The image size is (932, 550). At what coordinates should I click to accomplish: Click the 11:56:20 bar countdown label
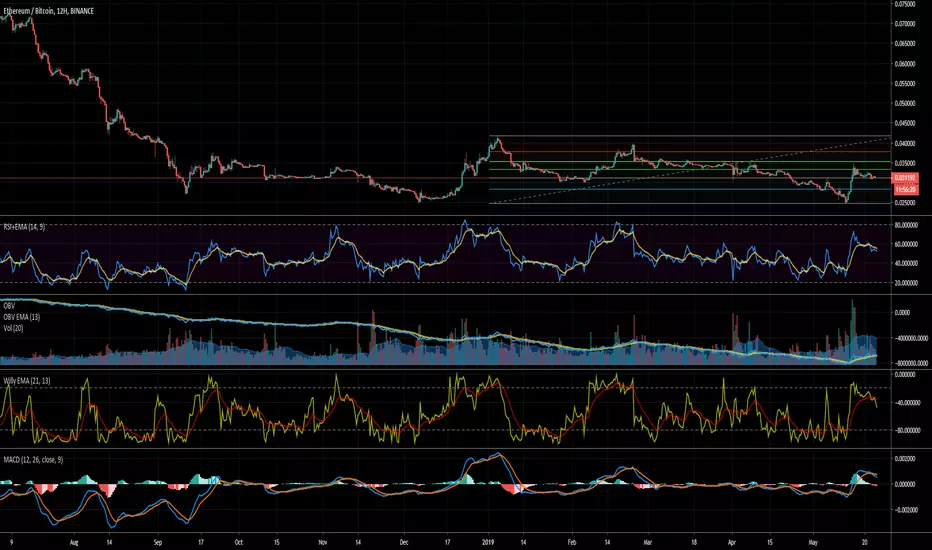905,190
